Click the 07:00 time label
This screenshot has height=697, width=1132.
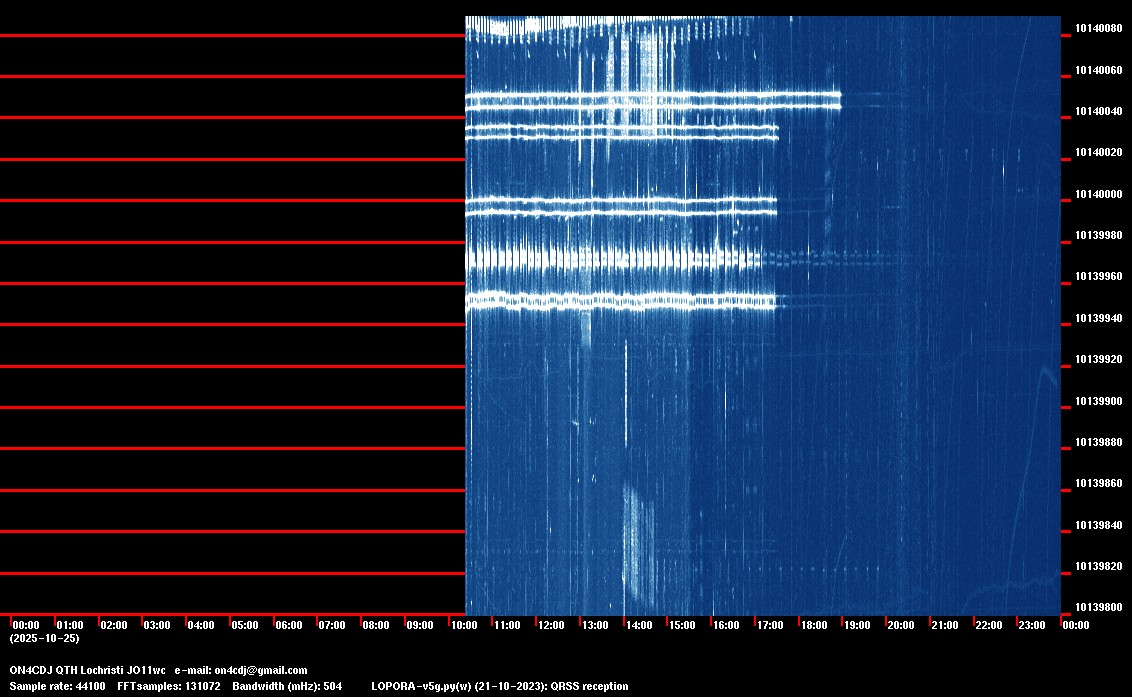332,625
